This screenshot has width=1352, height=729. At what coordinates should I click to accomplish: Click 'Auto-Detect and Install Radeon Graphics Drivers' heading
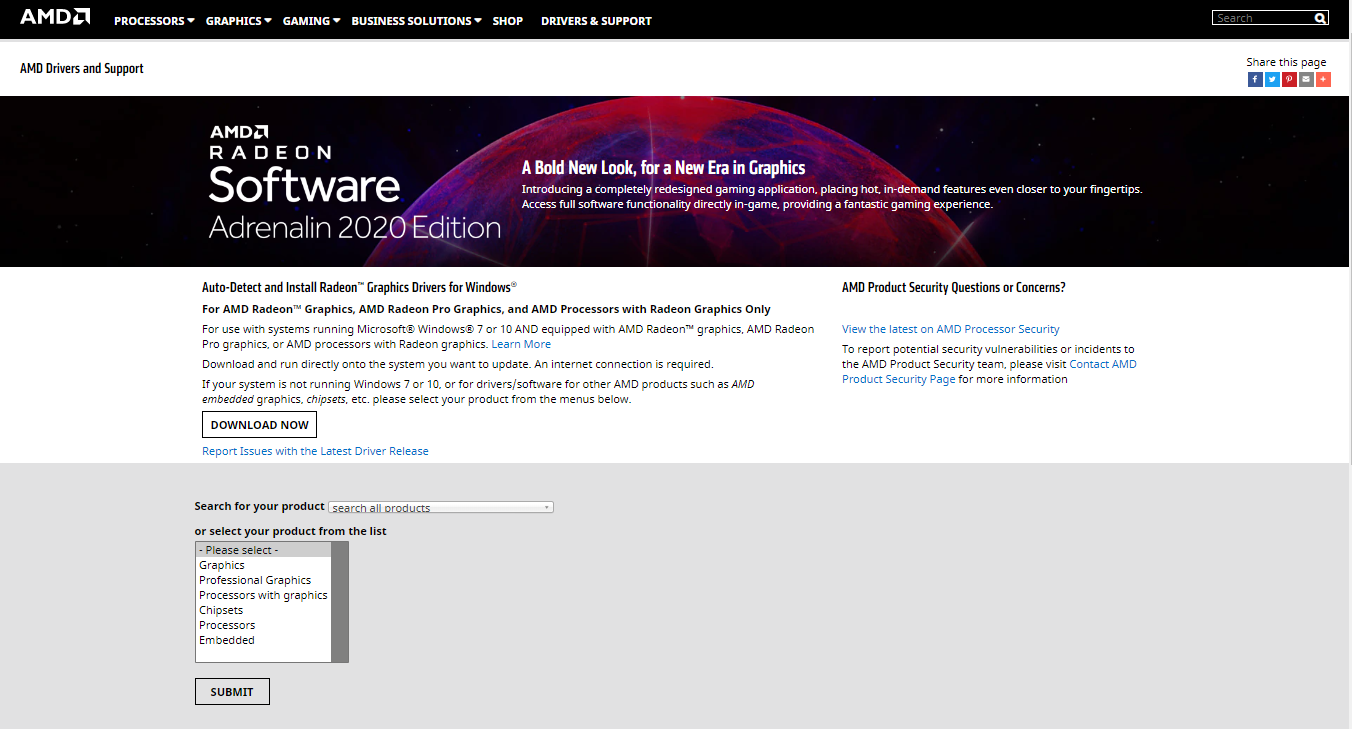(x=359, y=286)
